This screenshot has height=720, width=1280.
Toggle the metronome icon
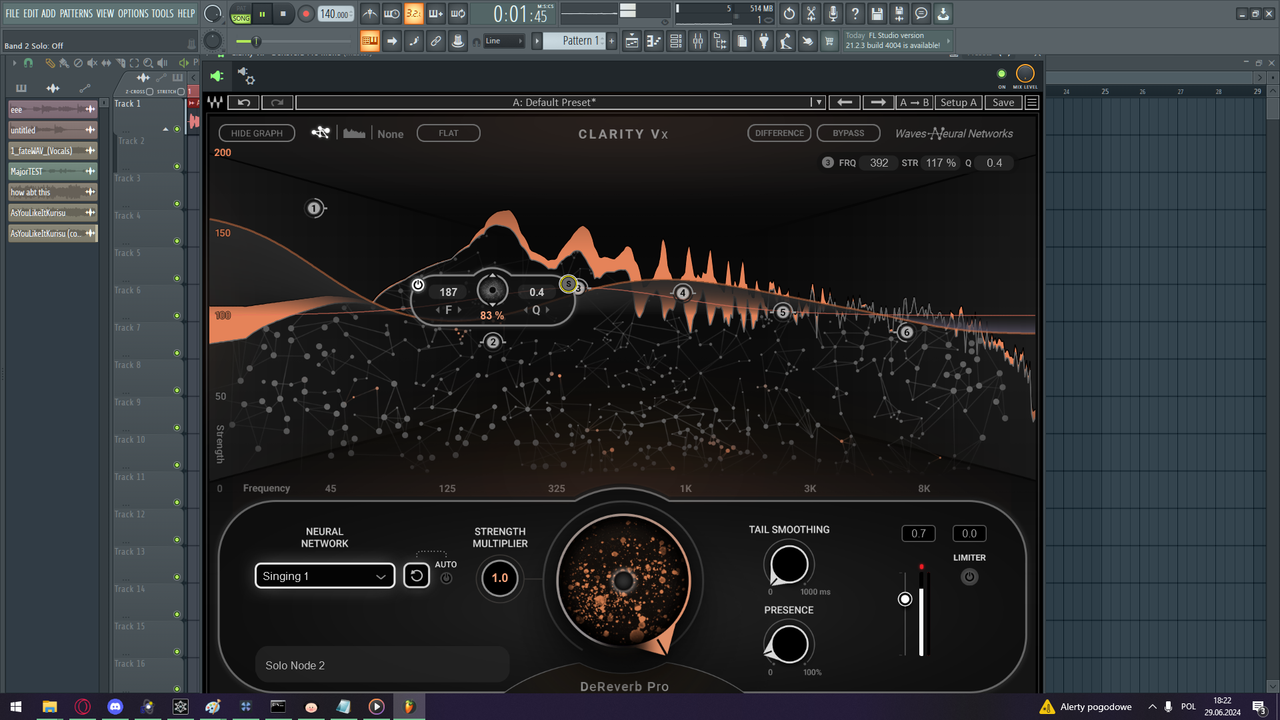pos(370,14)
